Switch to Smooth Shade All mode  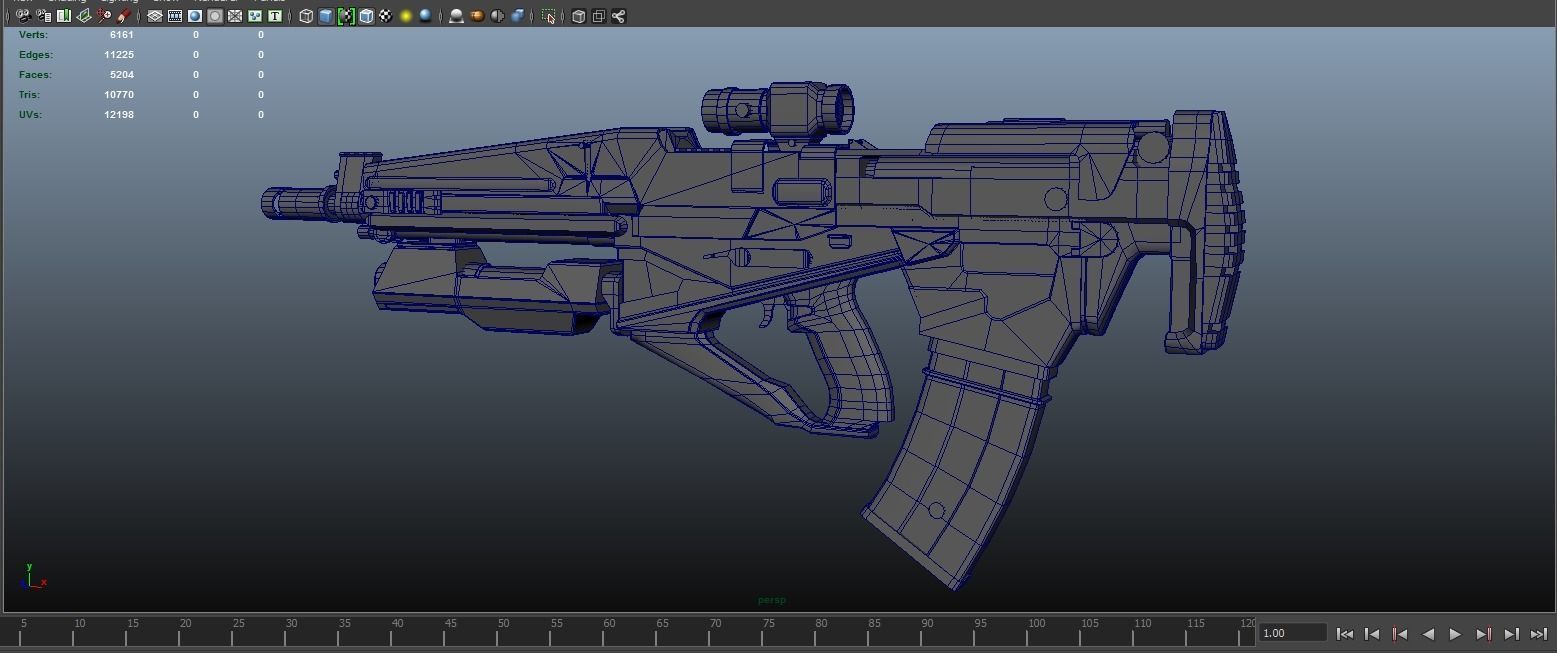pos(326,16)
